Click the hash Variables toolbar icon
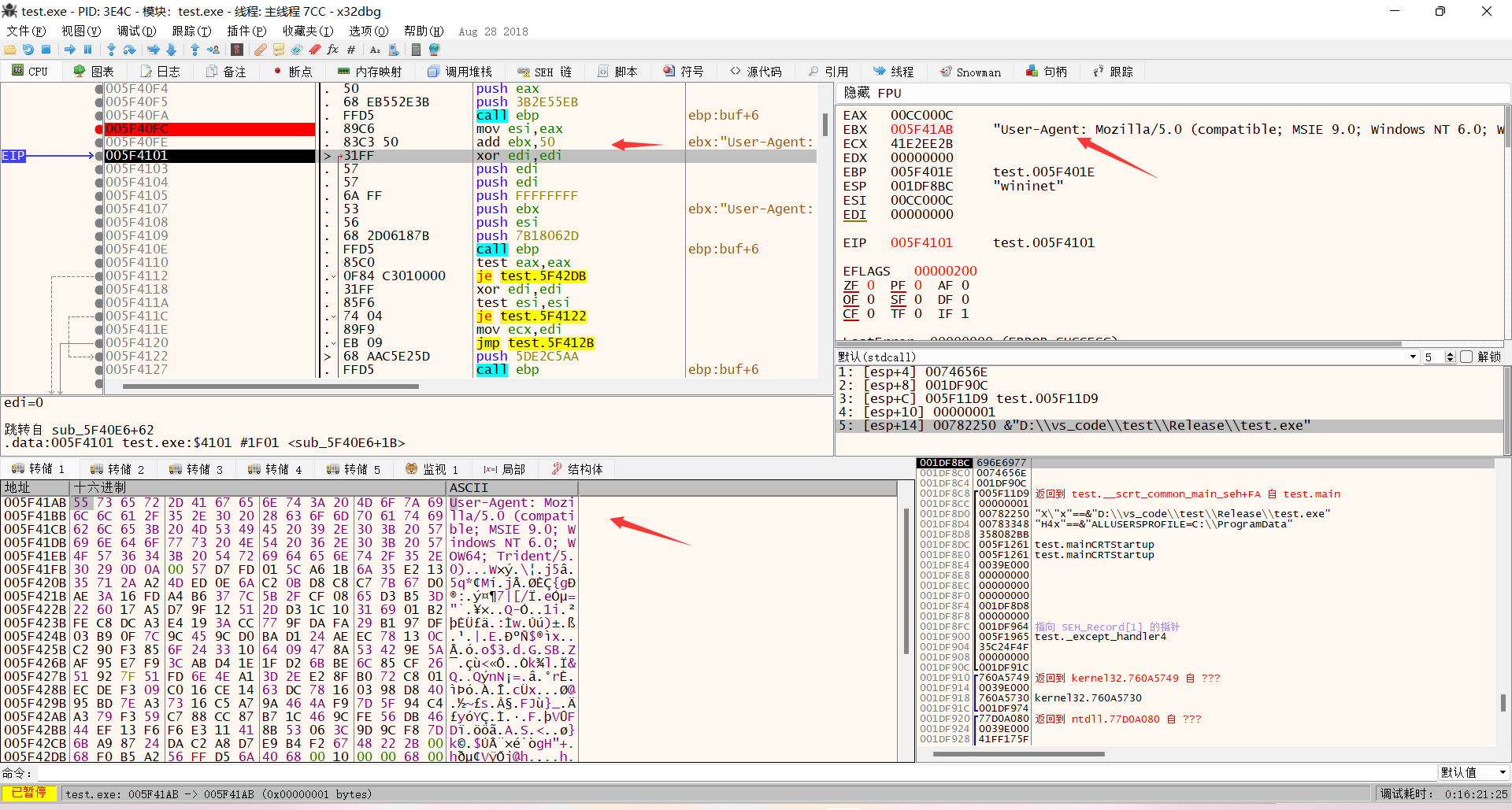The height and width of the screenshot is (810, 1512). pyautogui.click(x=351, y=50)
